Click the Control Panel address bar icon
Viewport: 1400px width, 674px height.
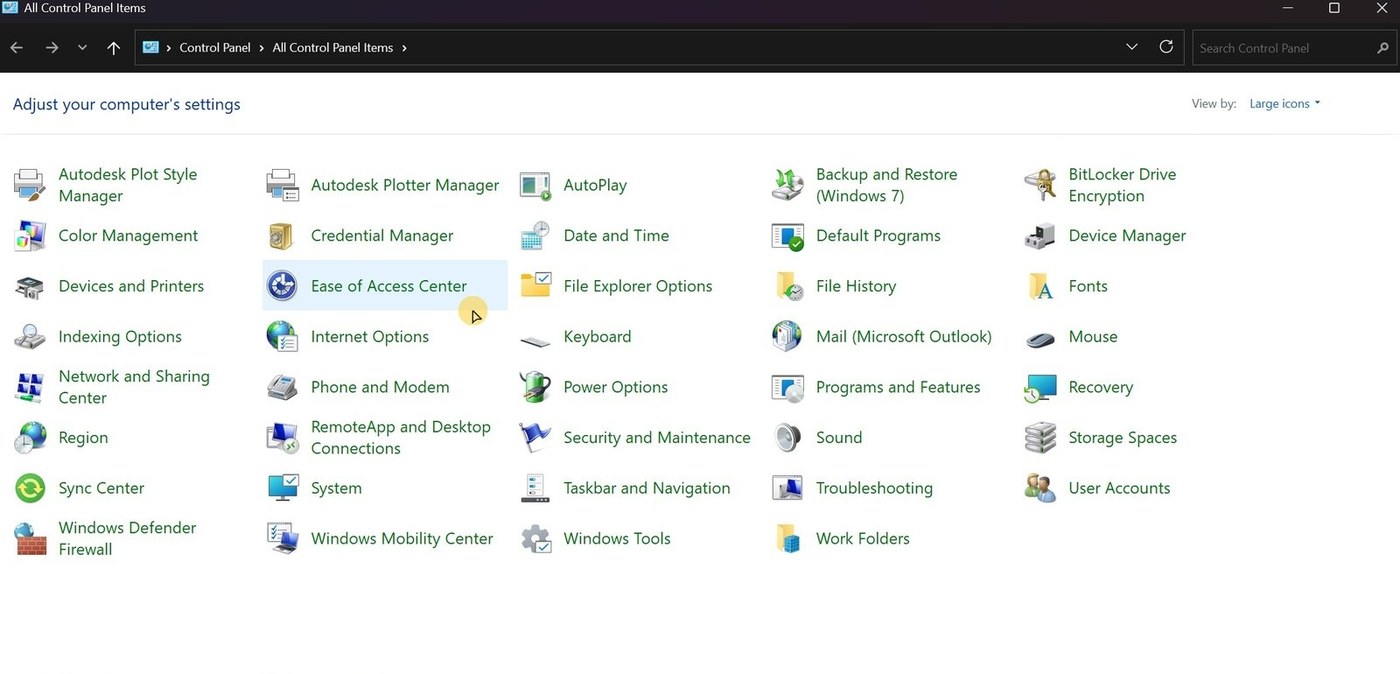click(151, 47)
